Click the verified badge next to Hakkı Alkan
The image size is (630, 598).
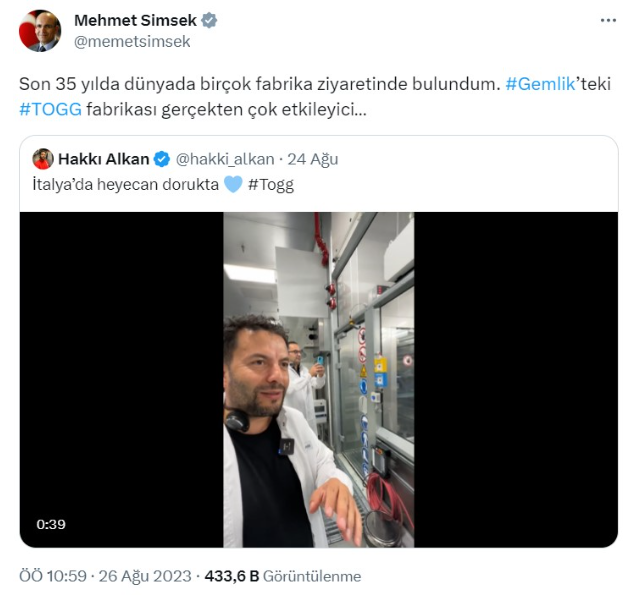[x=161, y=159]
